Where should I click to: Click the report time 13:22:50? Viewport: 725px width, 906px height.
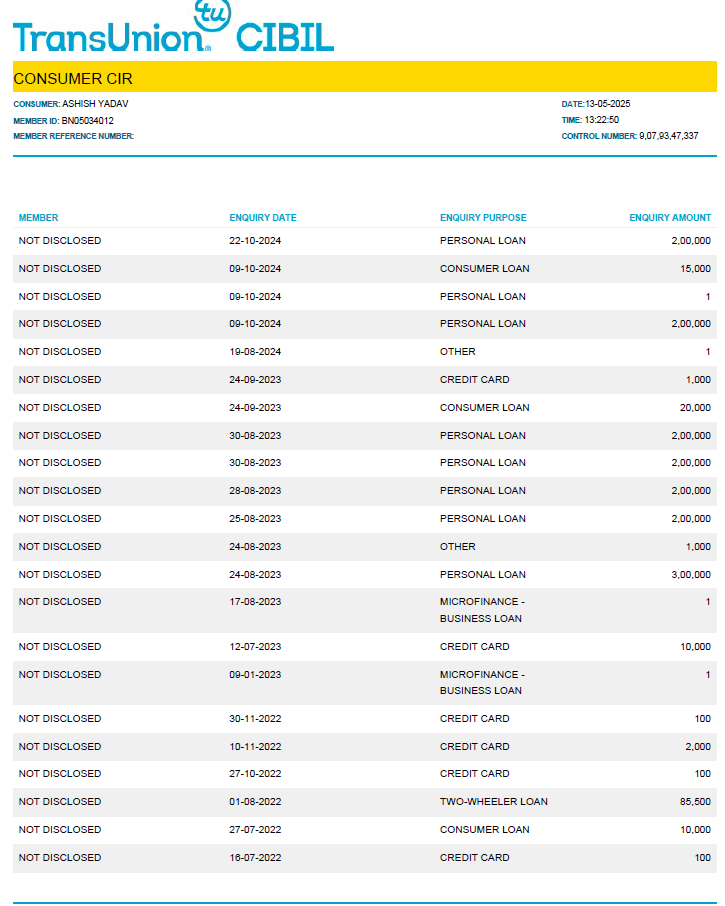click(x=602, y=120)
